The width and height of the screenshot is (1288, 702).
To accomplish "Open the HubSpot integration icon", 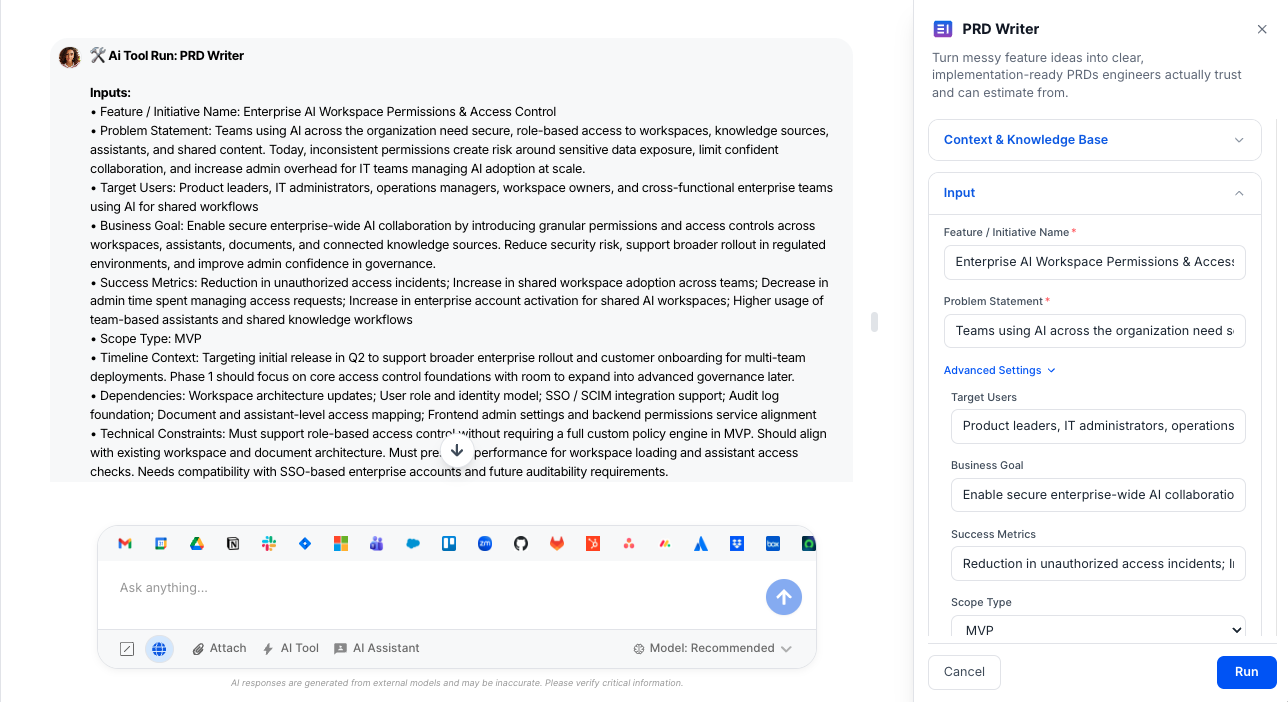I will tap(593, 544).
